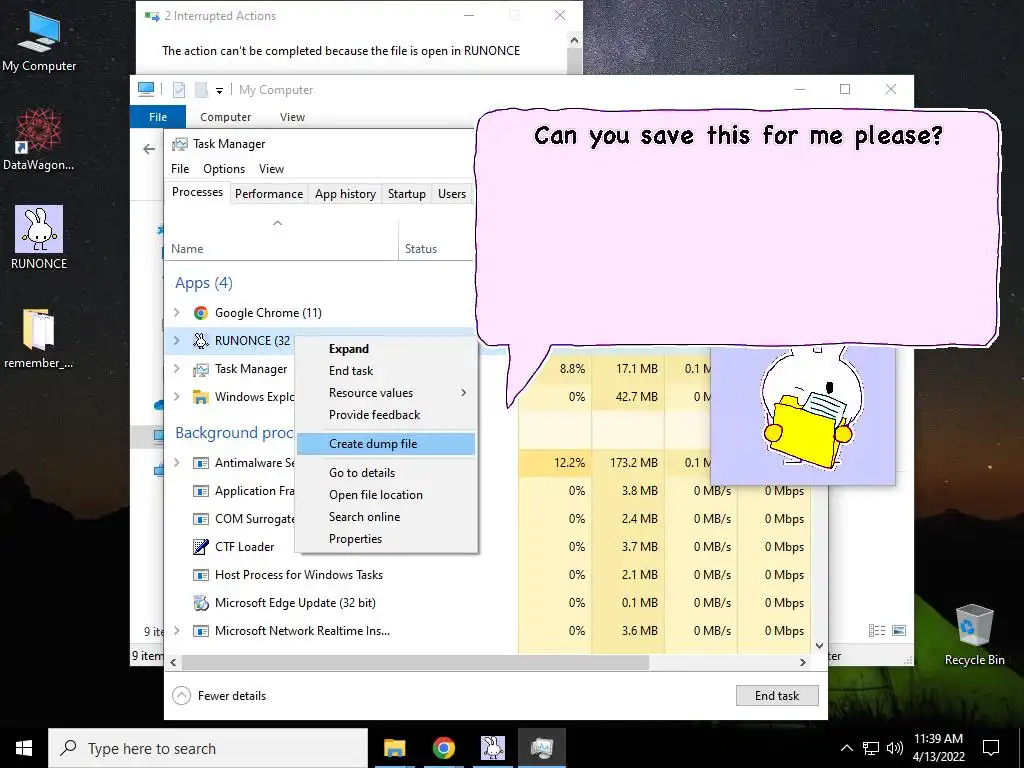Open DataWagon desktop shortcut
Image resolution: width=1024 pixels, height=768 pixels.
click(39, 140)
